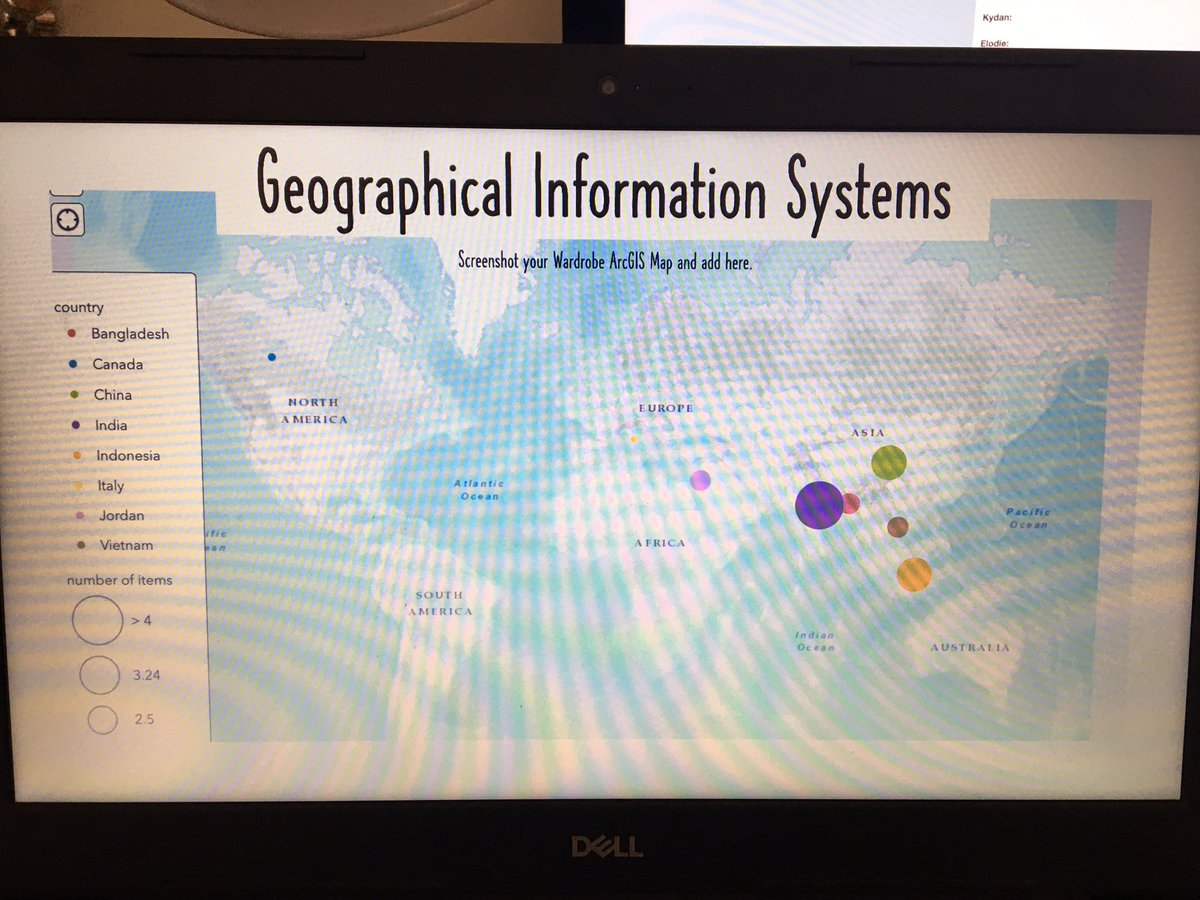Click the brown Vietnam circle on map

898,527
